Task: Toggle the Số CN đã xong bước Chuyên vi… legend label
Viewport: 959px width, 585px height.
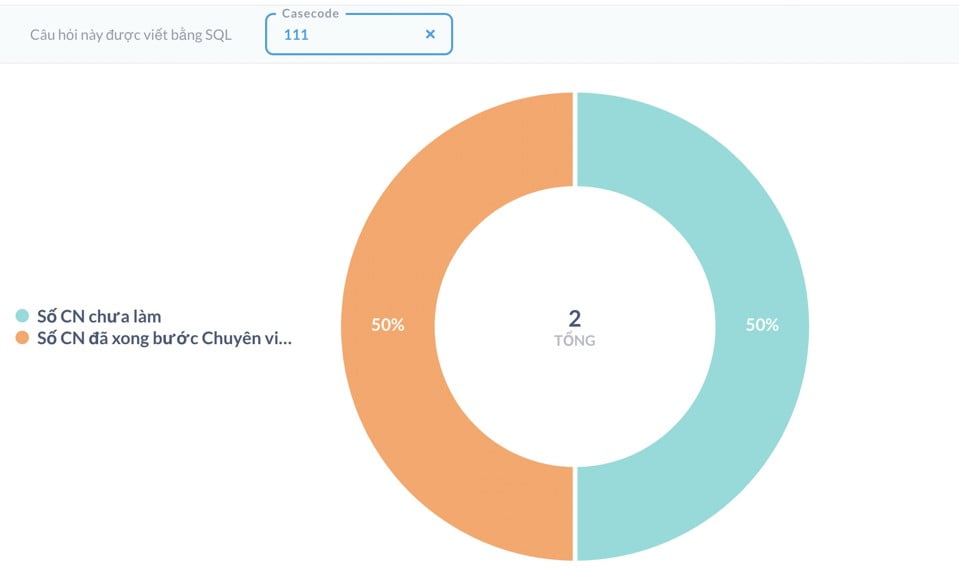Action: [162, 338]
